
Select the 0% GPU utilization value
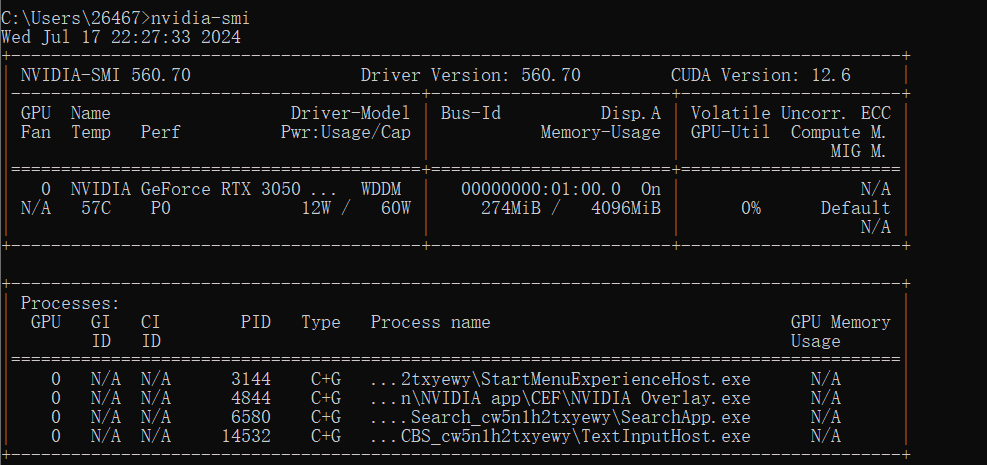point(750,208)
